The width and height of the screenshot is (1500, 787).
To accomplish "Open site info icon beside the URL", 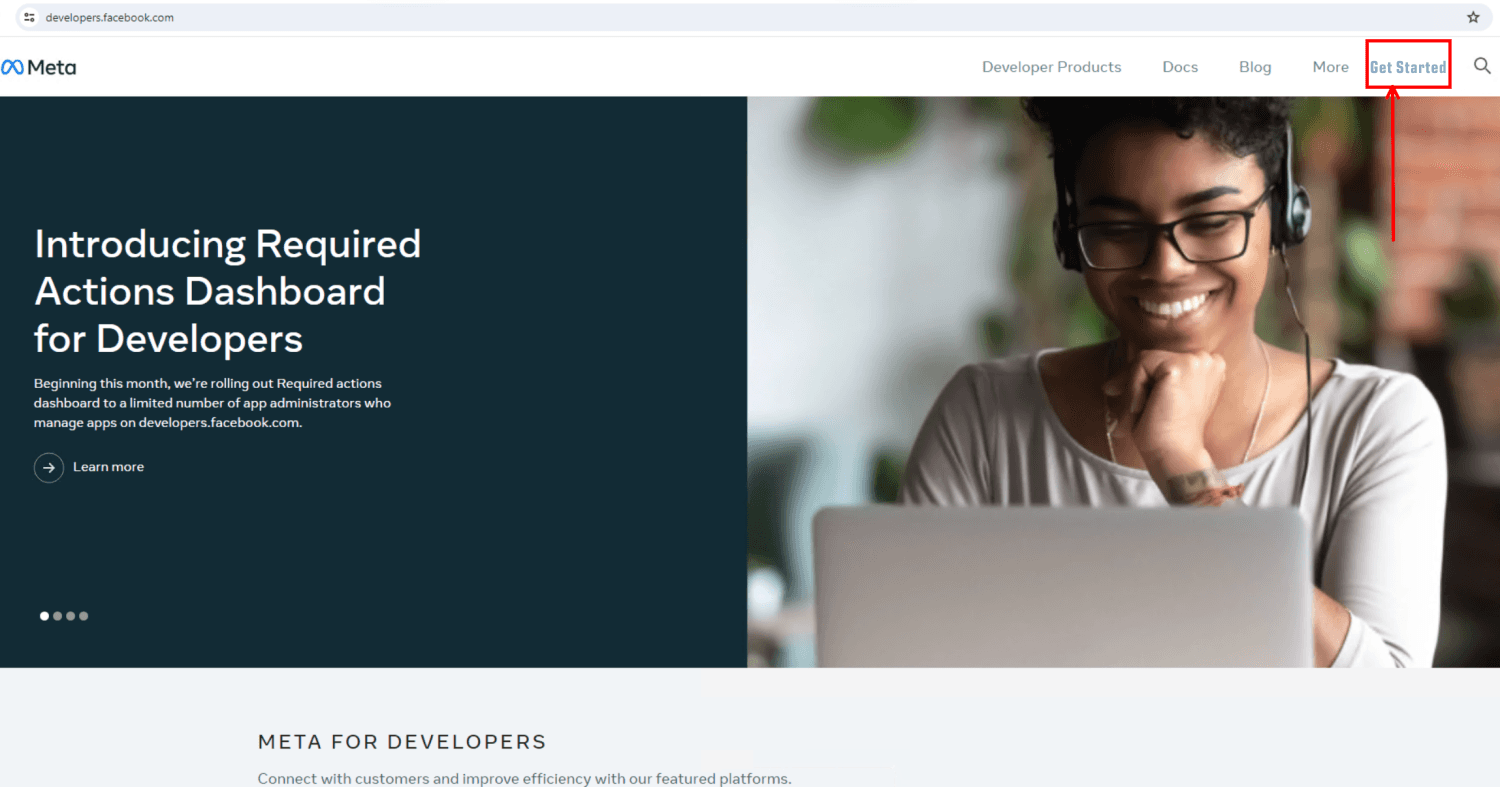I will pos(29,17).
